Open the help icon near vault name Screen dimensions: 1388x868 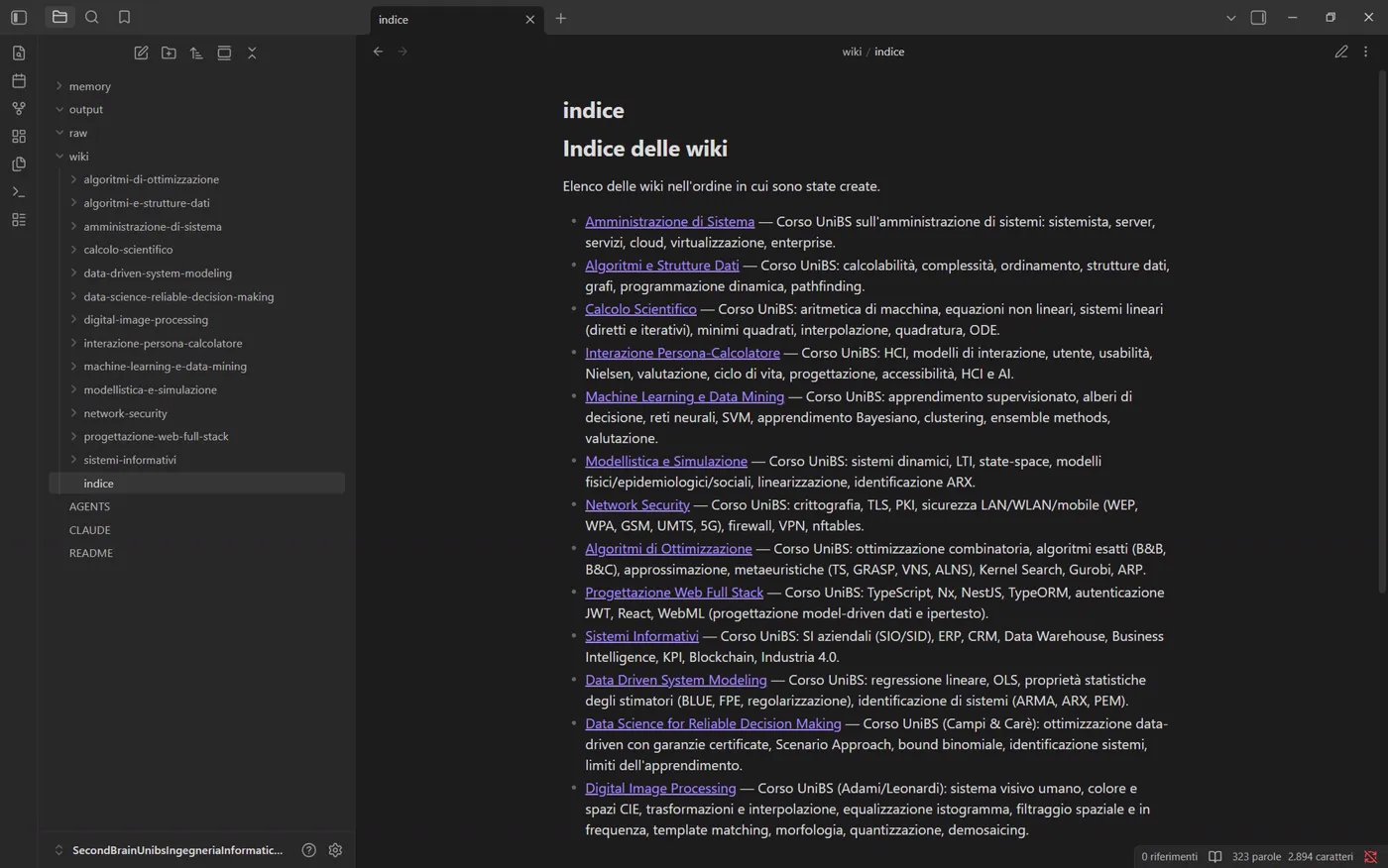(308, 850)
